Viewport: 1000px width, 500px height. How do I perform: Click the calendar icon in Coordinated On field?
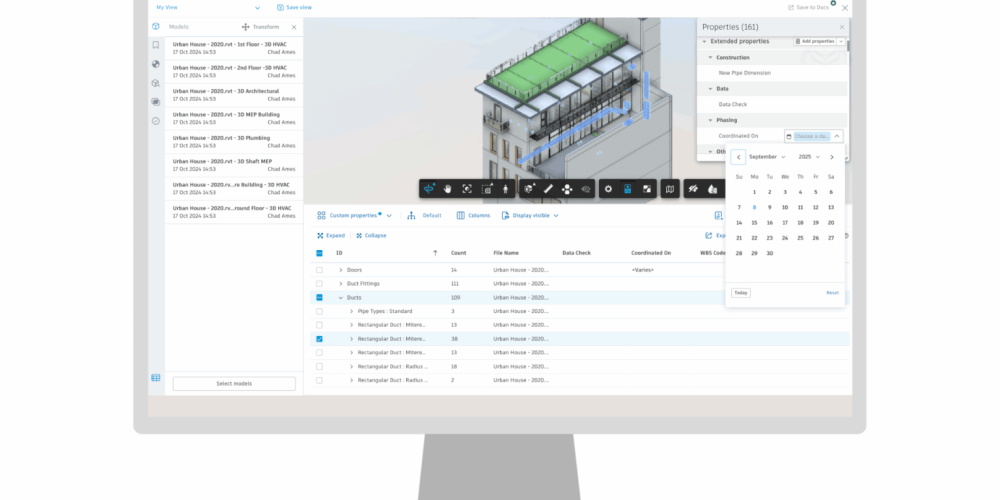click(x=789, y=136)
